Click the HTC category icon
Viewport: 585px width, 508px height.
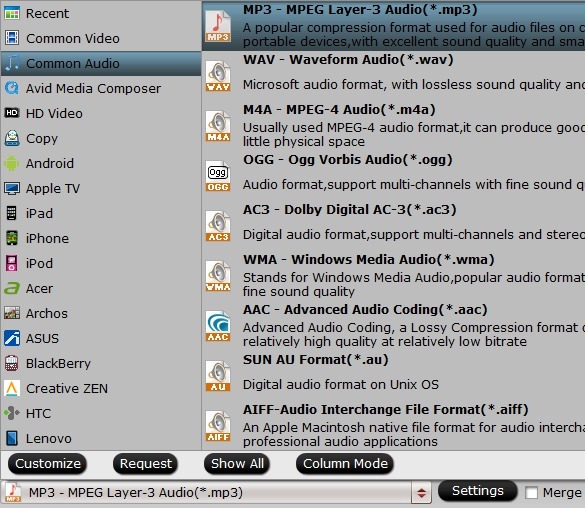tap(12, 413)
